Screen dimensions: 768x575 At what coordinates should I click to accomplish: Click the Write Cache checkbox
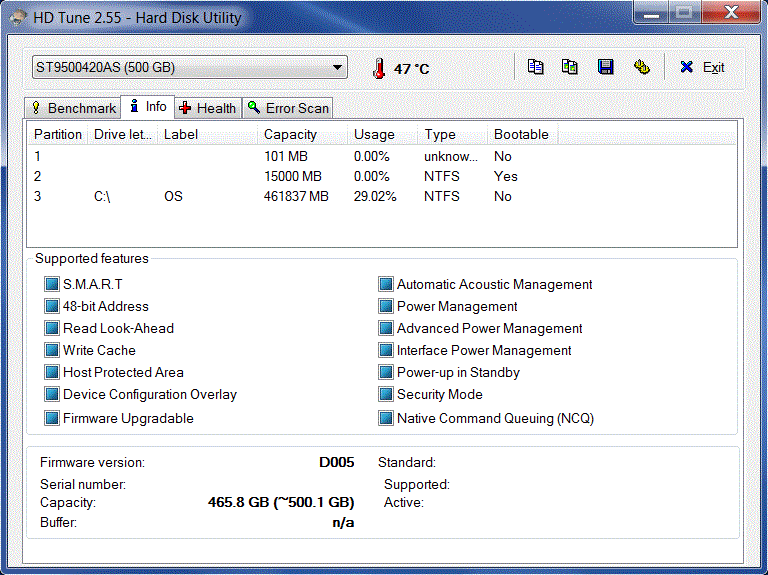coord(51,350)
